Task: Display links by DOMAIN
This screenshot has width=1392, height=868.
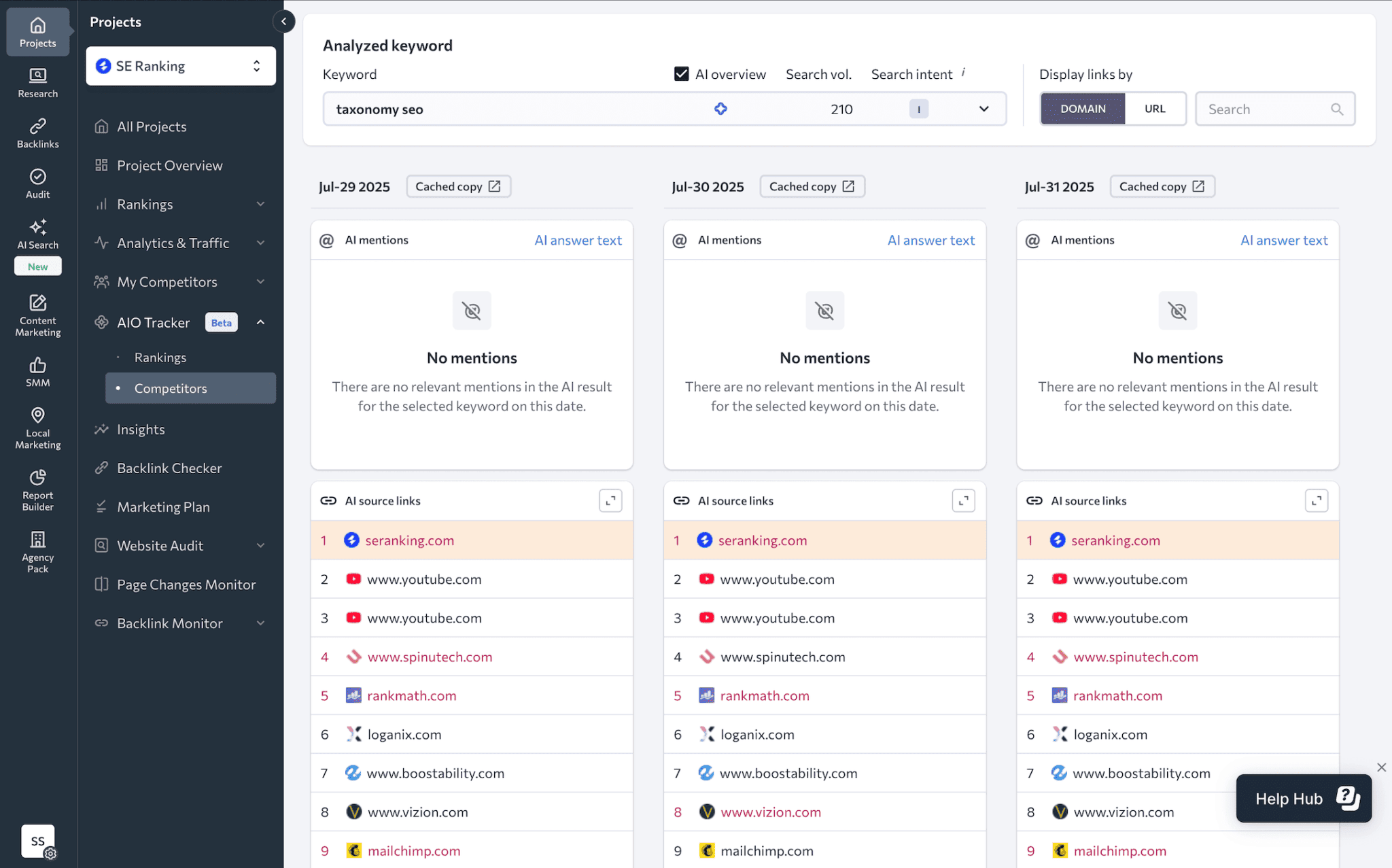Action: pyautogui.click(x=1083, y=109)
